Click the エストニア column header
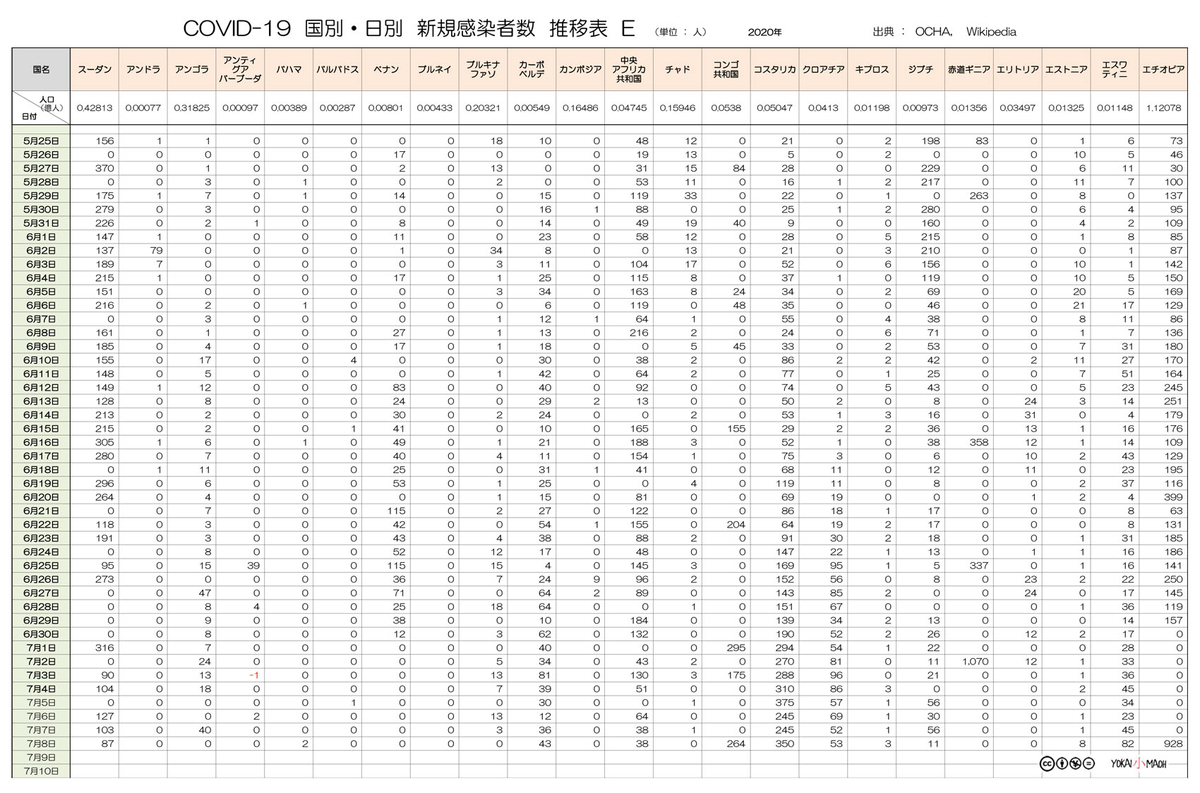This screenshot has width=1200, height=793. click(1065, 70)
